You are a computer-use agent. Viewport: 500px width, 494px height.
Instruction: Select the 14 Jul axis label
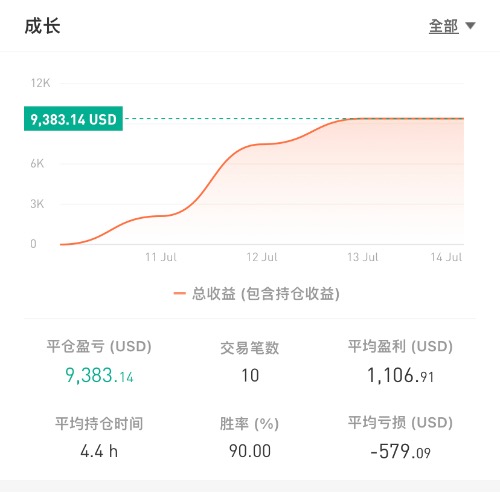[x=446, y=257]
